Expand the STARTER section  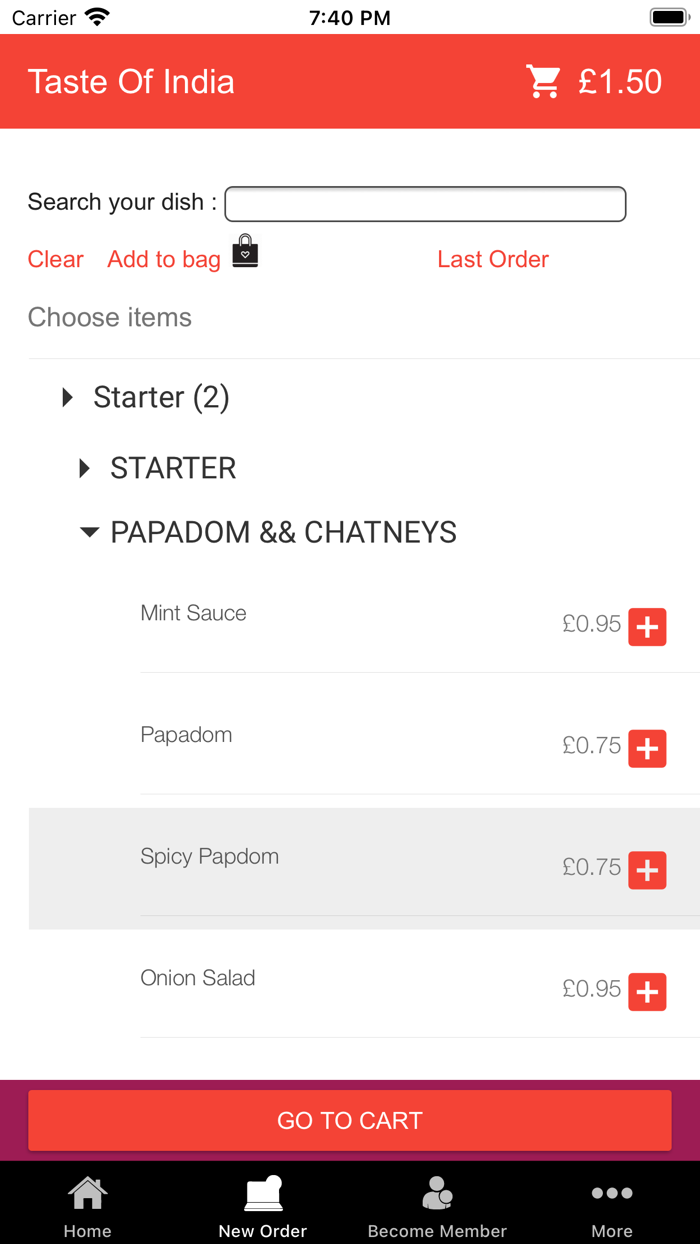[x=83, y=468]
